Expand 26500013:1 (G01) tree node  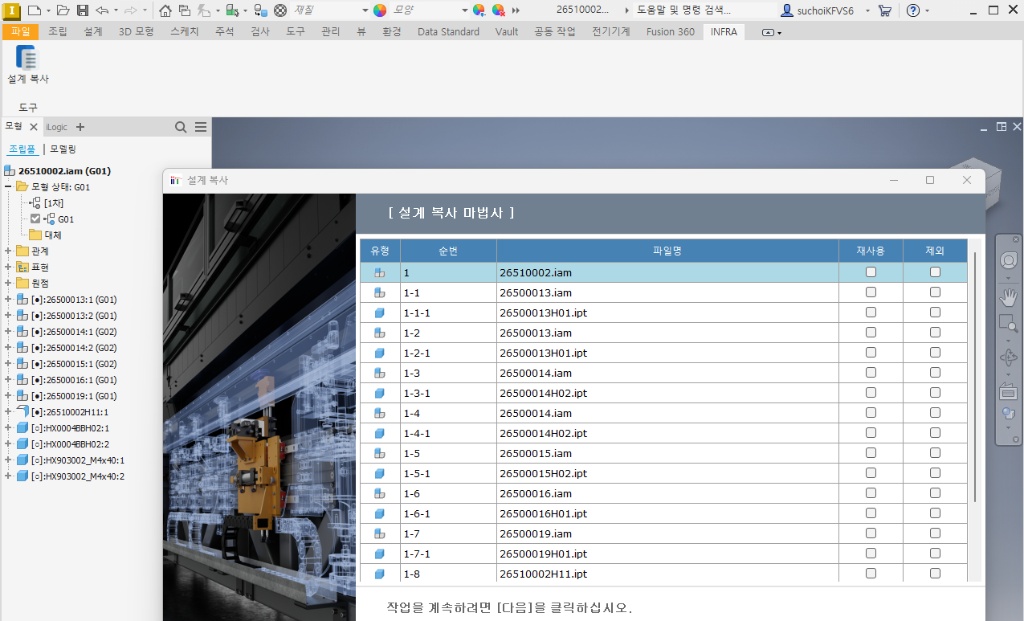click(8, 299)
